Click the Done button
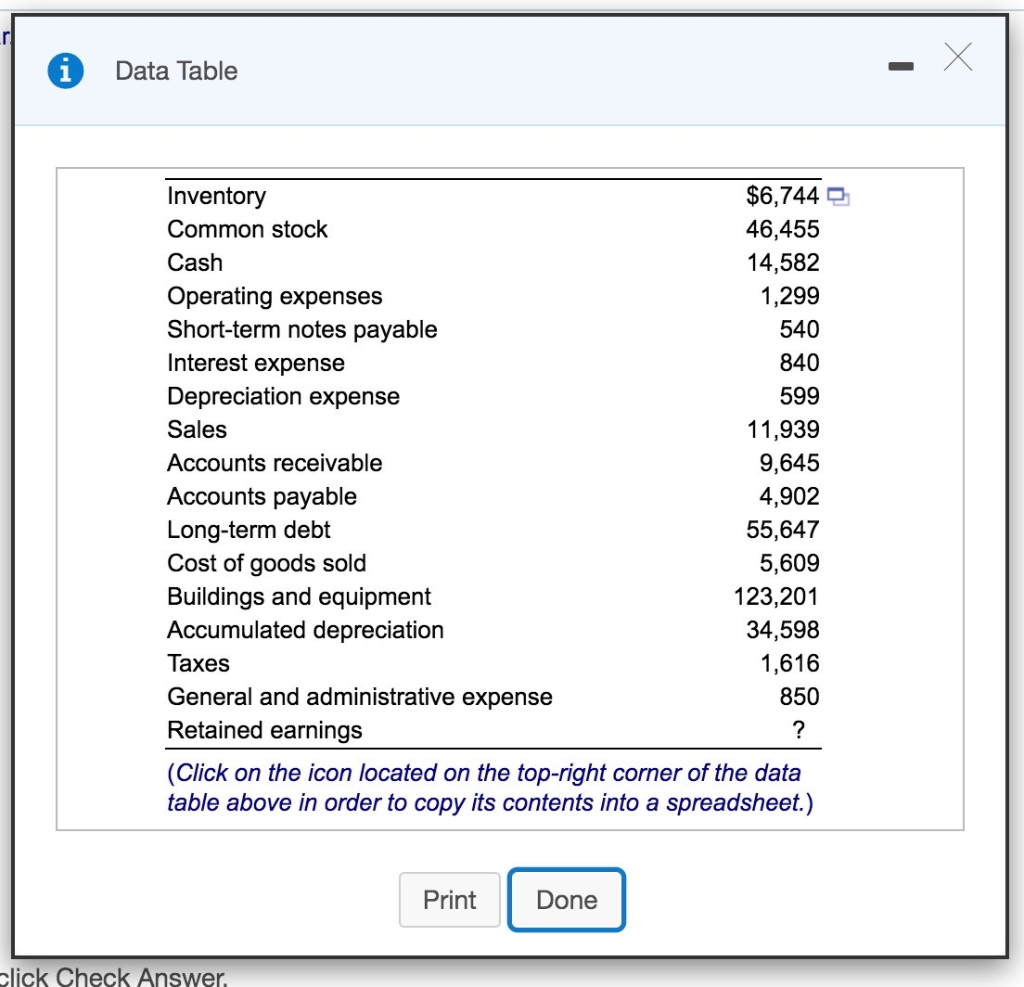The width and height of the screenshot is (1024, 987). [566, 899]
